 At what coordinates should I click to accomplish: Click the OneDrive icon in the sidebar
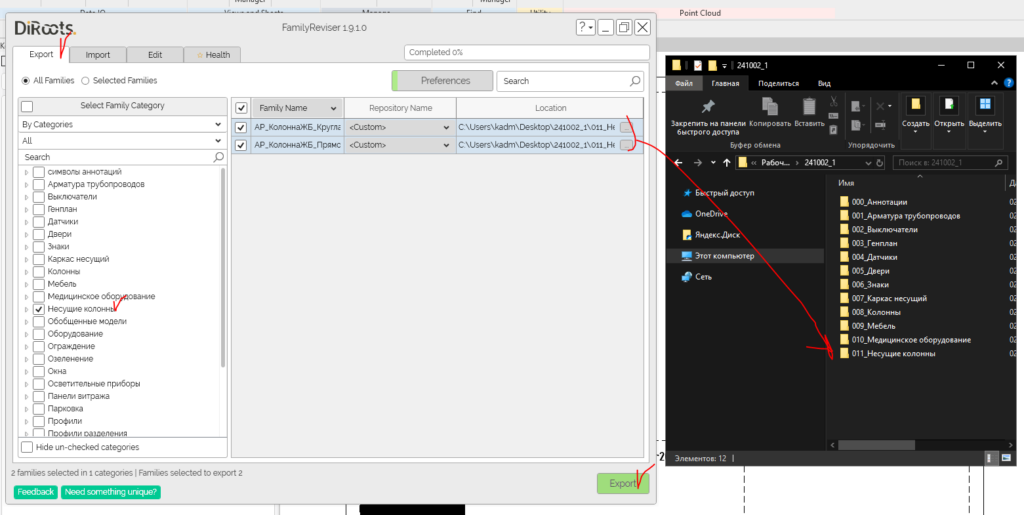pyautogui.click(x=687, y=214)
